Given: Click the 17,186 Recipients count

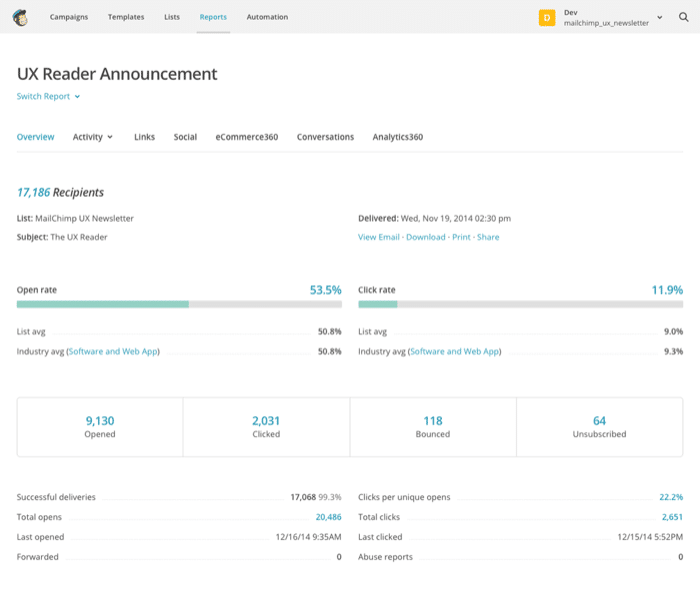Looking at the screenshot, I should coord(33,192).
